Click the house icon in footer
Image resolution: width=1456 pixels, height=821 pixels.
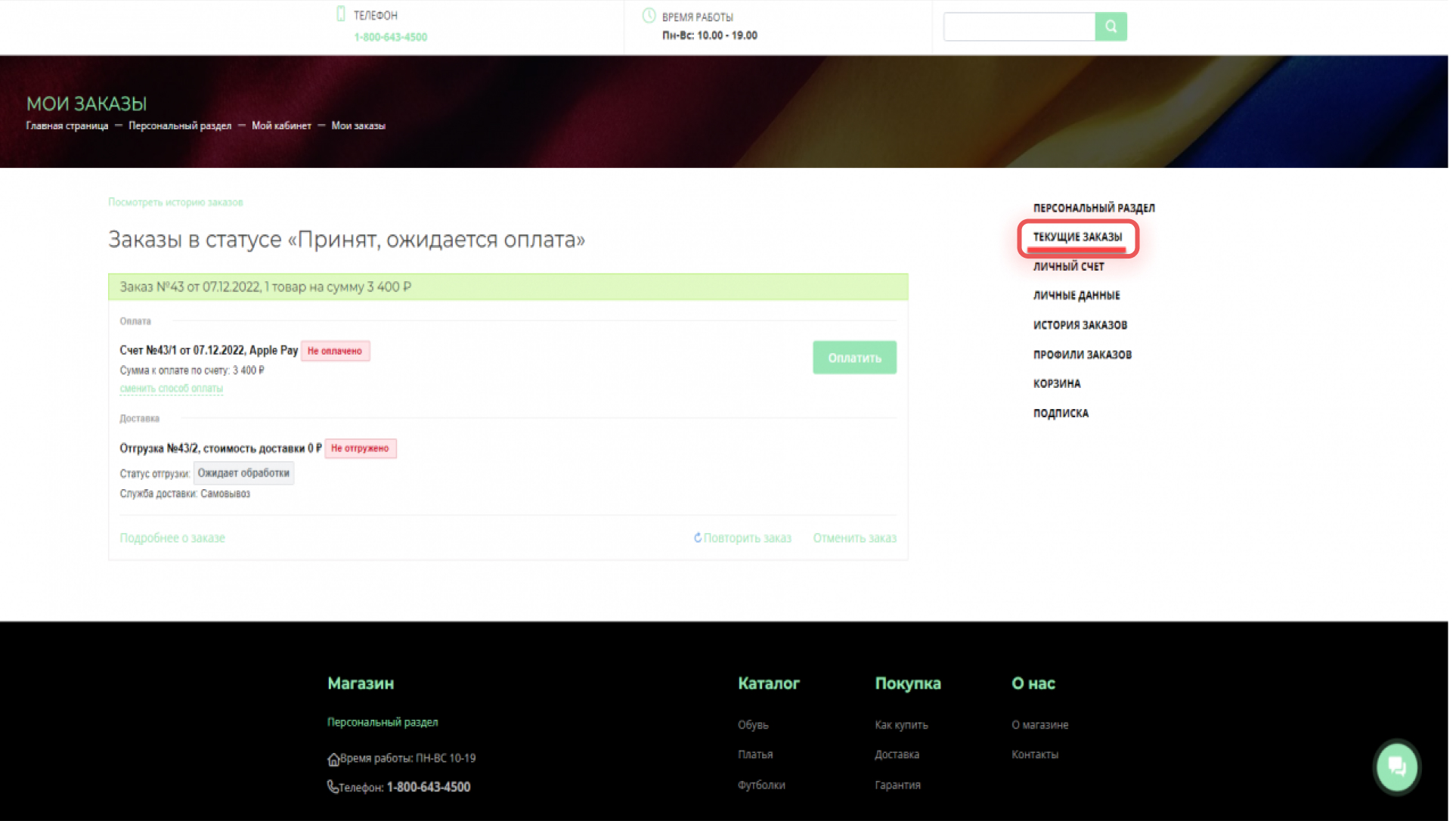pyautogui.click(x=333, y=759)
